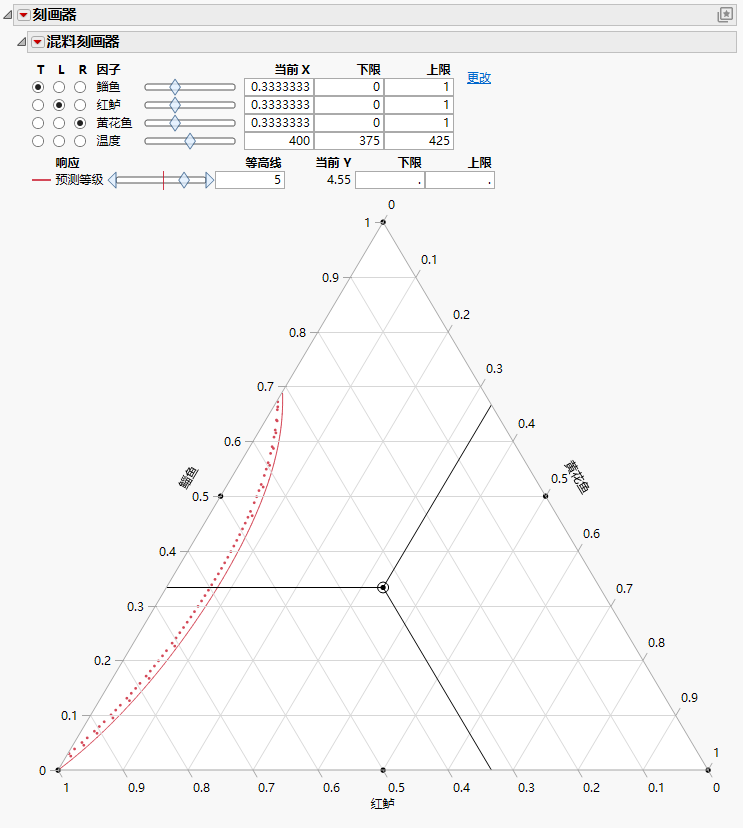Click the 鲻鱼 axis label on plot
This screenshot has width=743, height=828.
189,478
